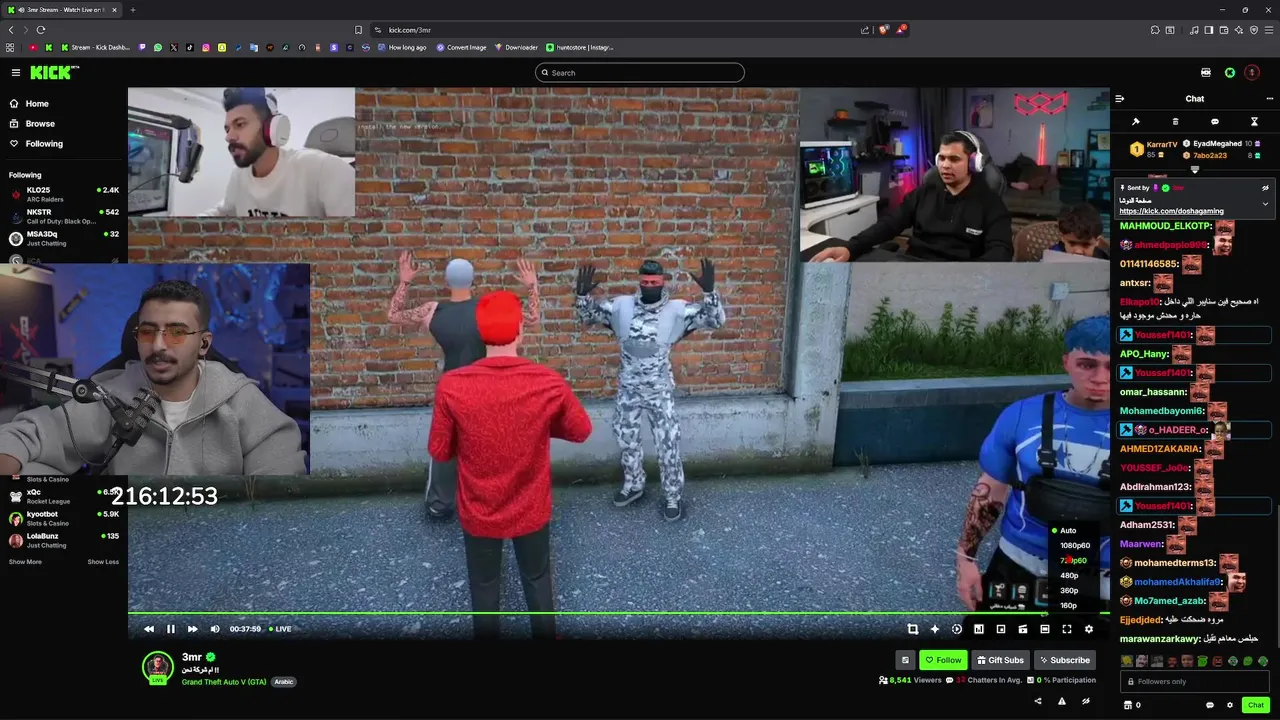Hide the pinned message with the eye-slash icon
The image size is (1280, 720).
tap(1265, 188)
